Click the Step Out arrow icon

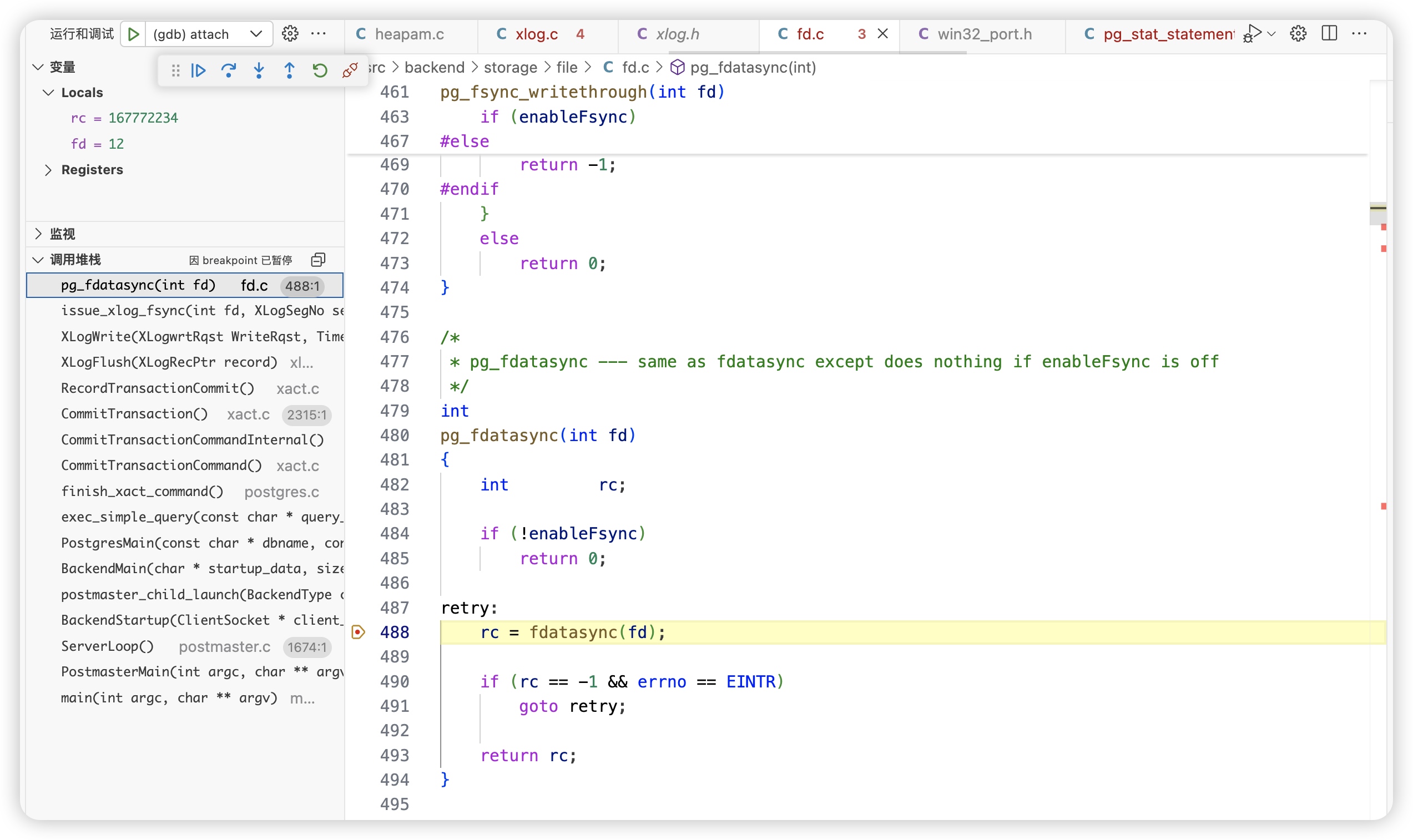[x=289, y=70]
